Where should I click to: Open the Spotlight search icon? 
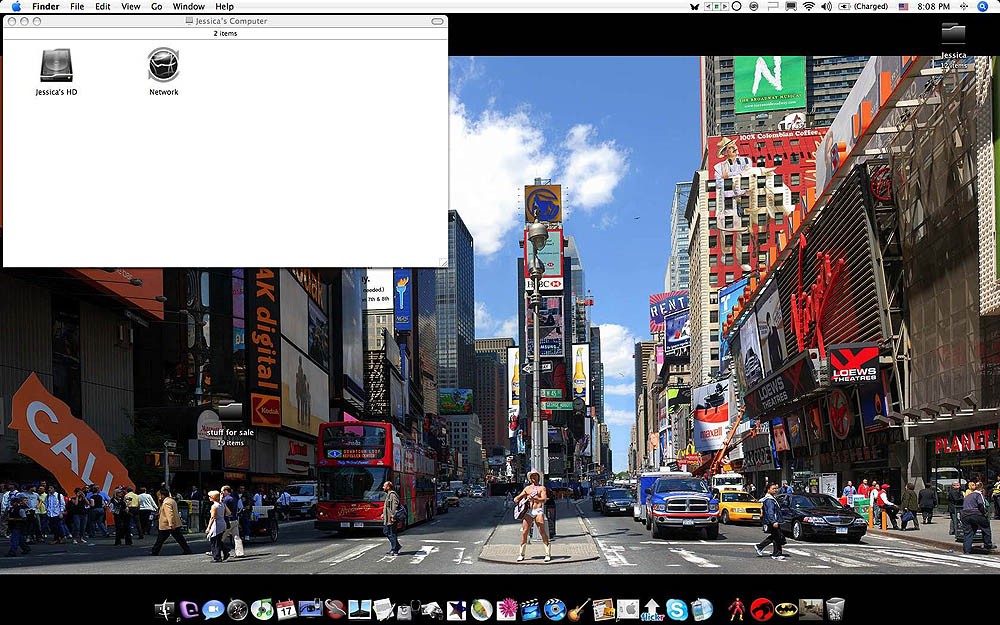click(x=983, y=6)
